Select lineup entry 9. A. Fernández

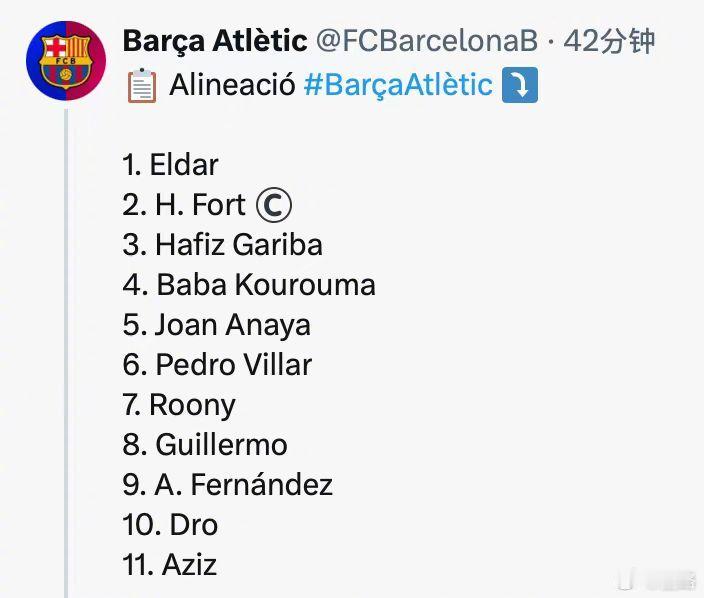point(228,485)
